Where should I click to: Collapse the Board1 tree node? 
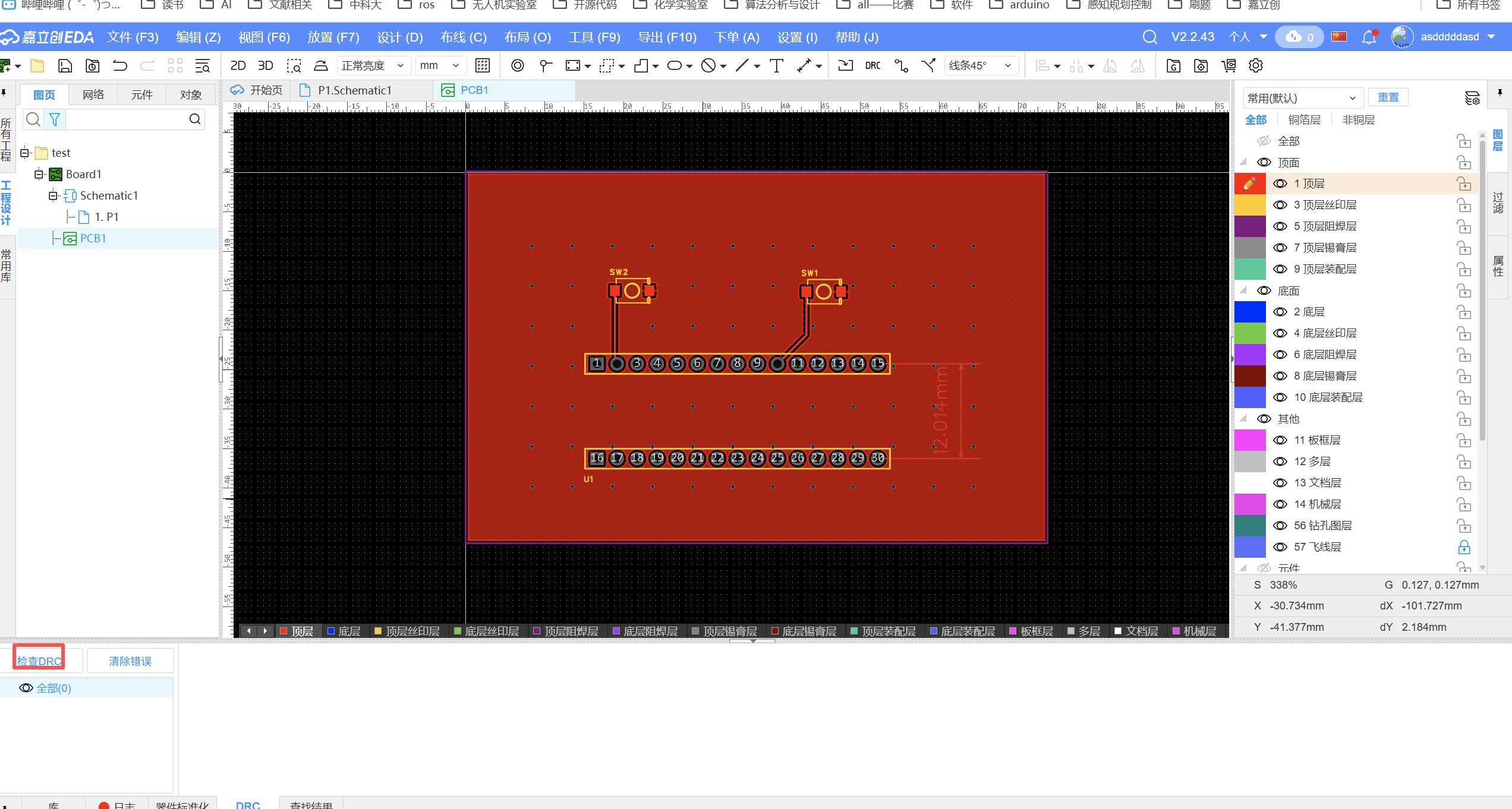(39, 174)
